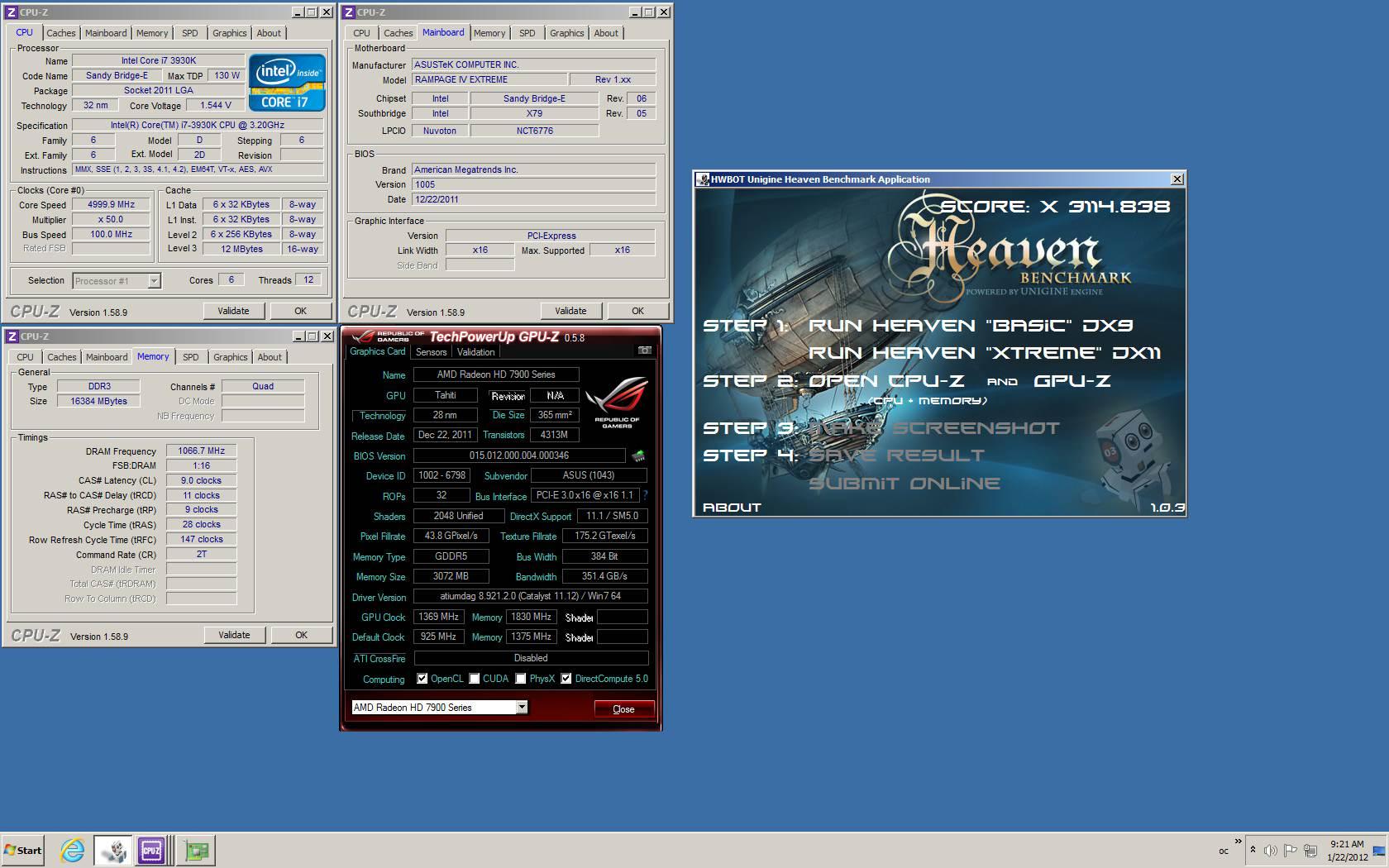Toggle the OpenCL checkbox
1389x868 pixels.
point(422,679)
